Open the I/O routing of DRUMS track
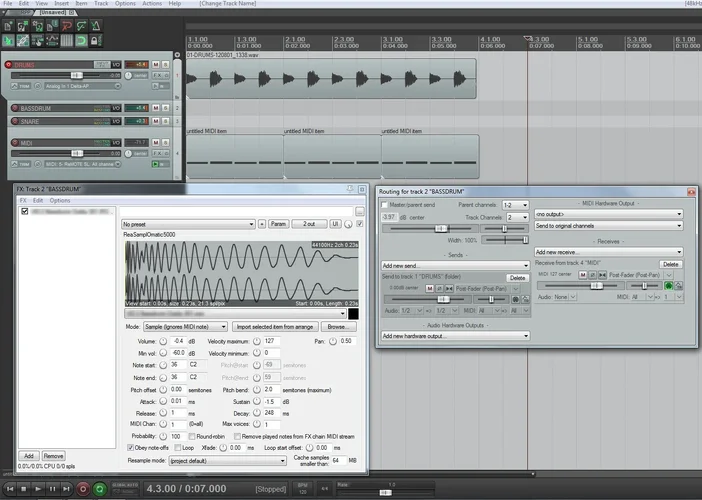This screenshot has height=500, width=702. pyautogui.click(x=116, y=65)
